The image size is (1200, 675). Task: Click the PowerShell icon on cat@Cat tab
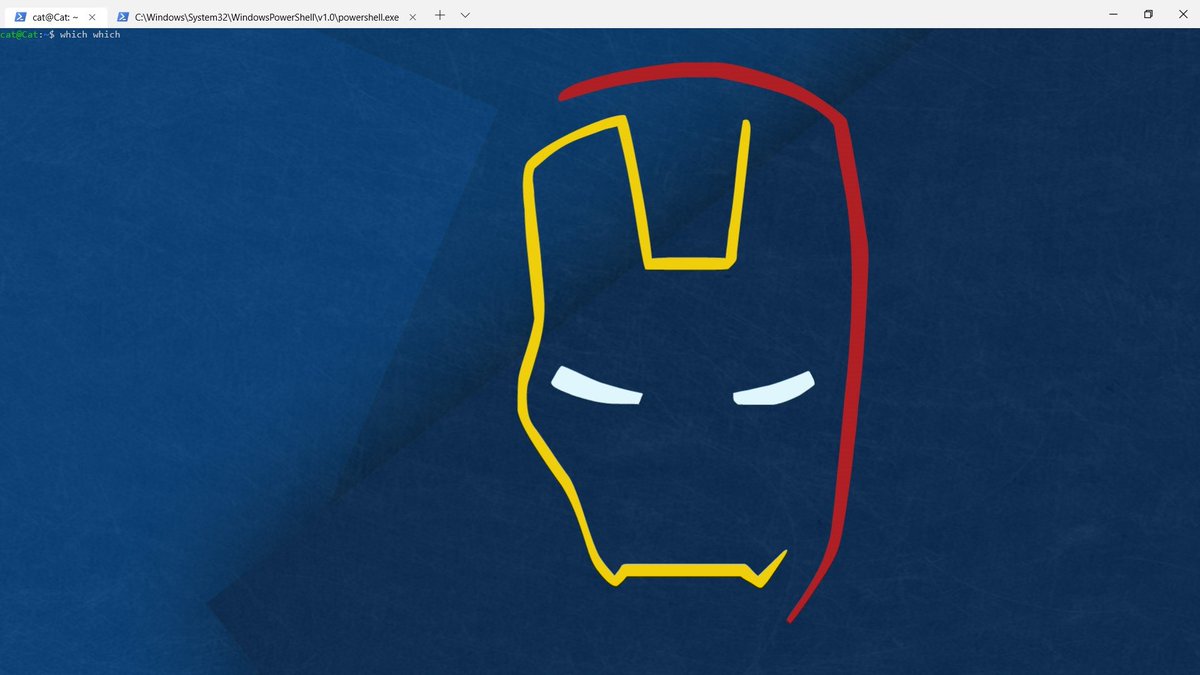coord(20,16)
